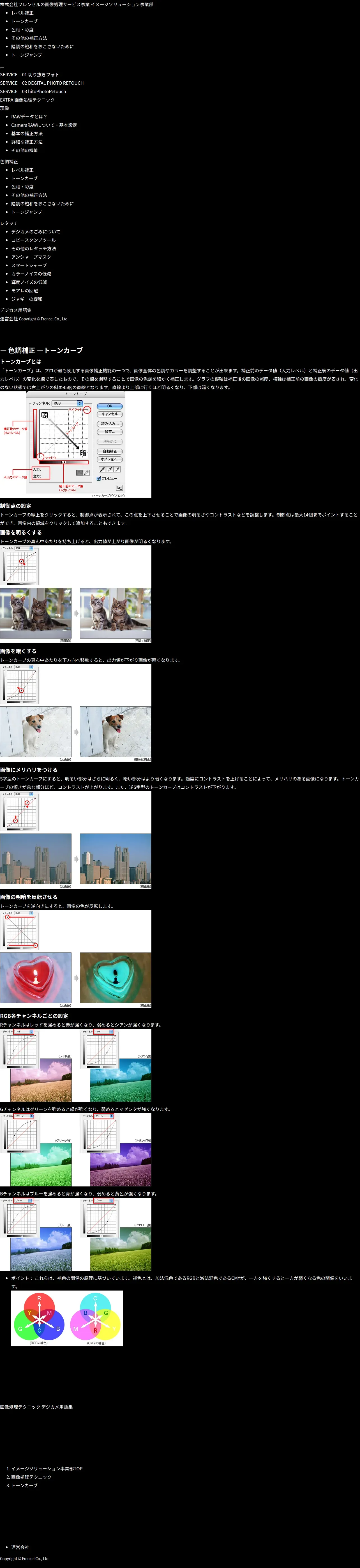
Task: Click ブルー強 field photo
Action: click(41, 1249)
